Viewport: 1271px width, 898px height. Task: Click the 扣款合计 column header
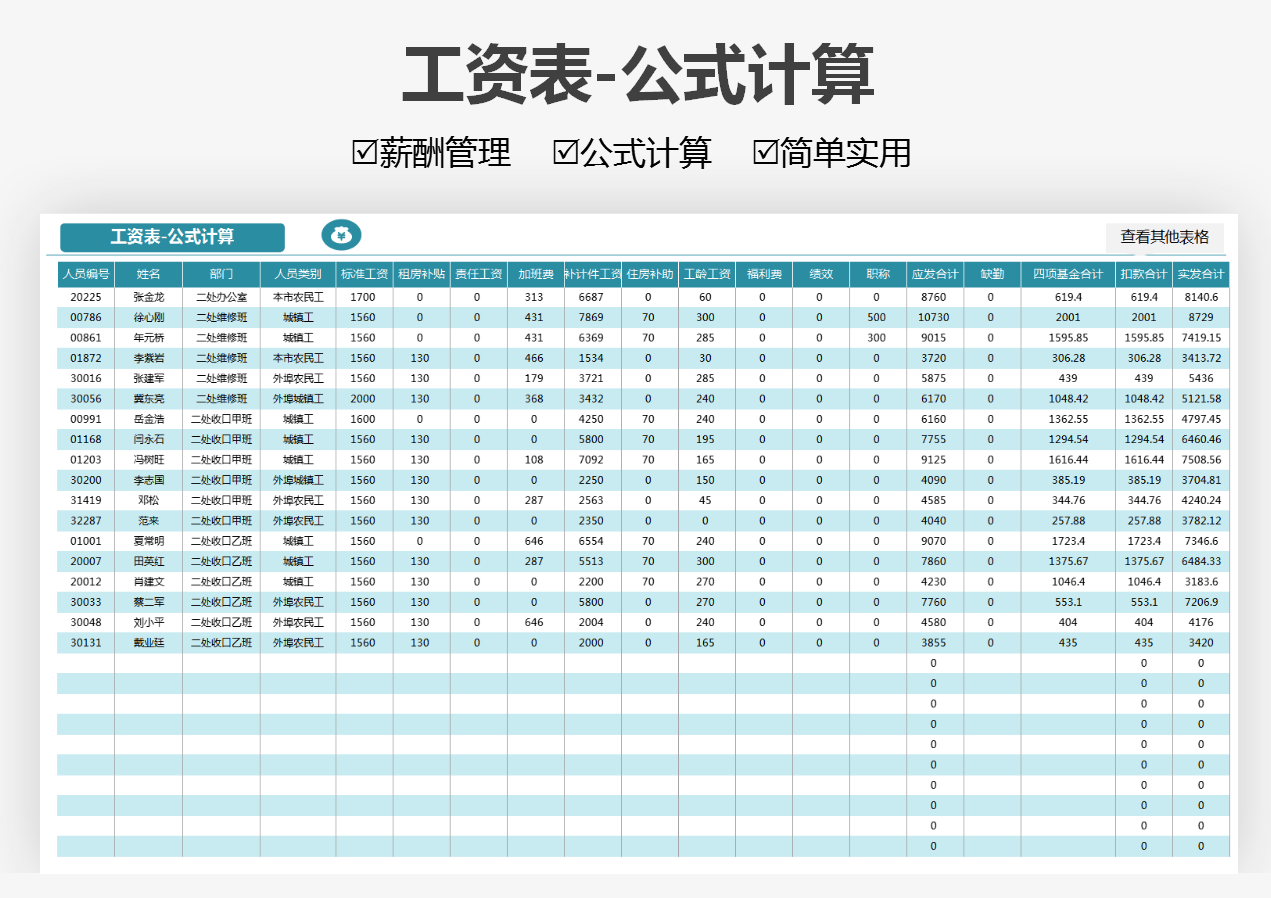pyautogui.click(x=1143, y=273)
